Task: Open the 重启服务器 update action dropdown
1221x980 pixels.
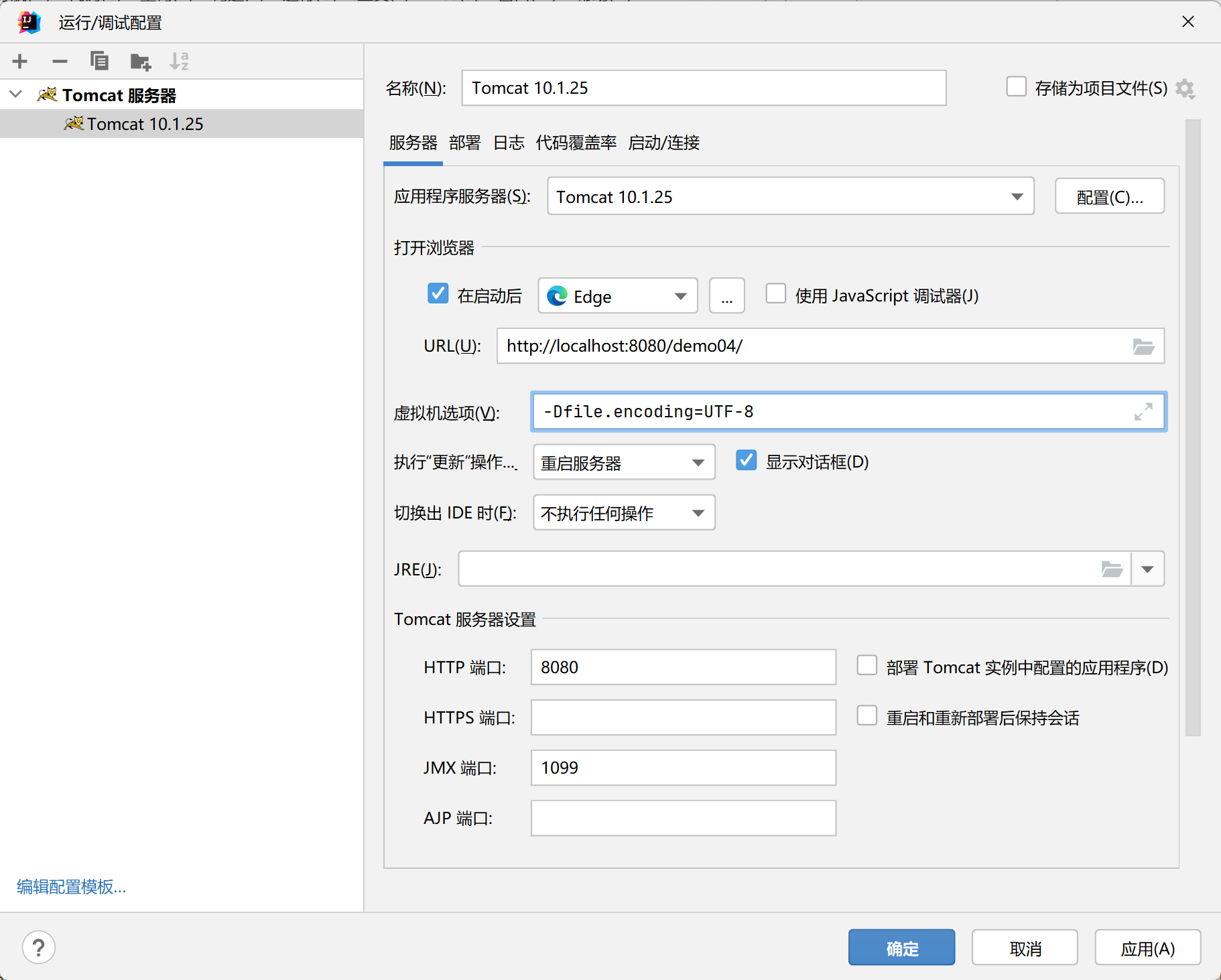Action: [624, 462]
